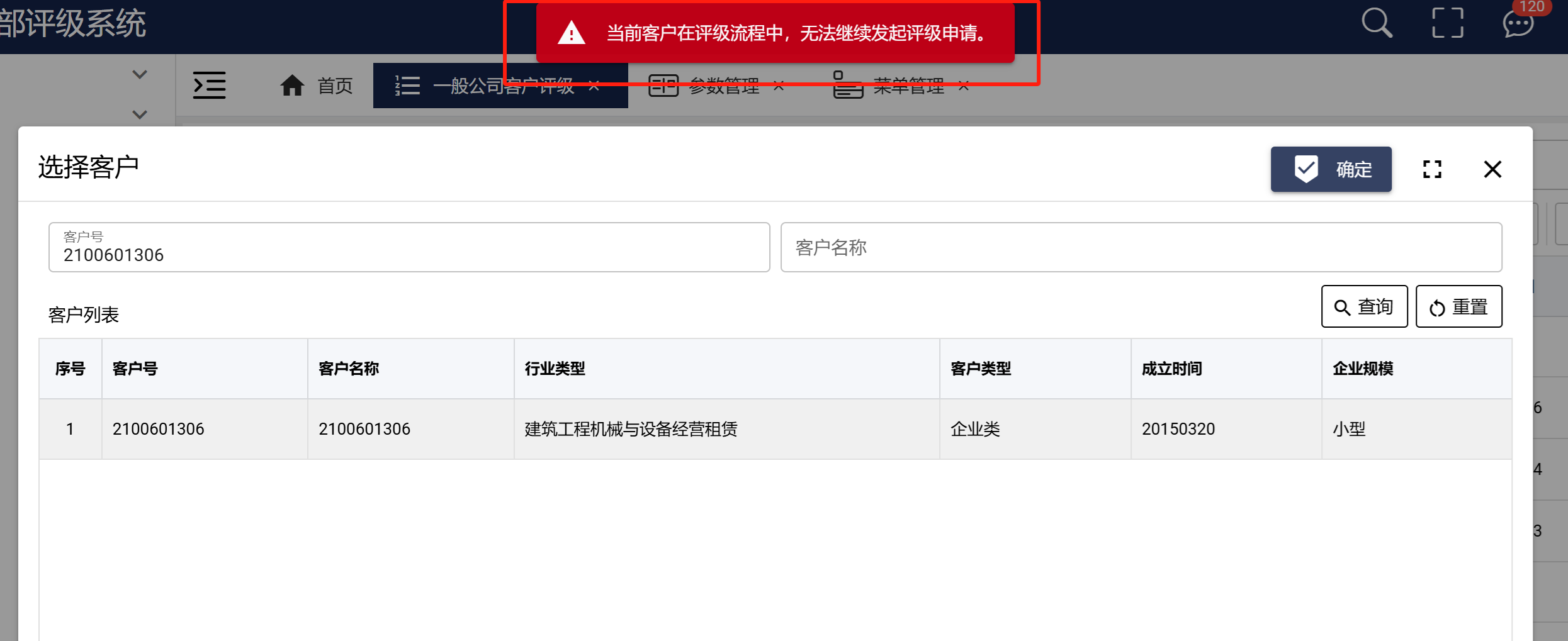Expand the second sidebar chevron

pos(140,114)
